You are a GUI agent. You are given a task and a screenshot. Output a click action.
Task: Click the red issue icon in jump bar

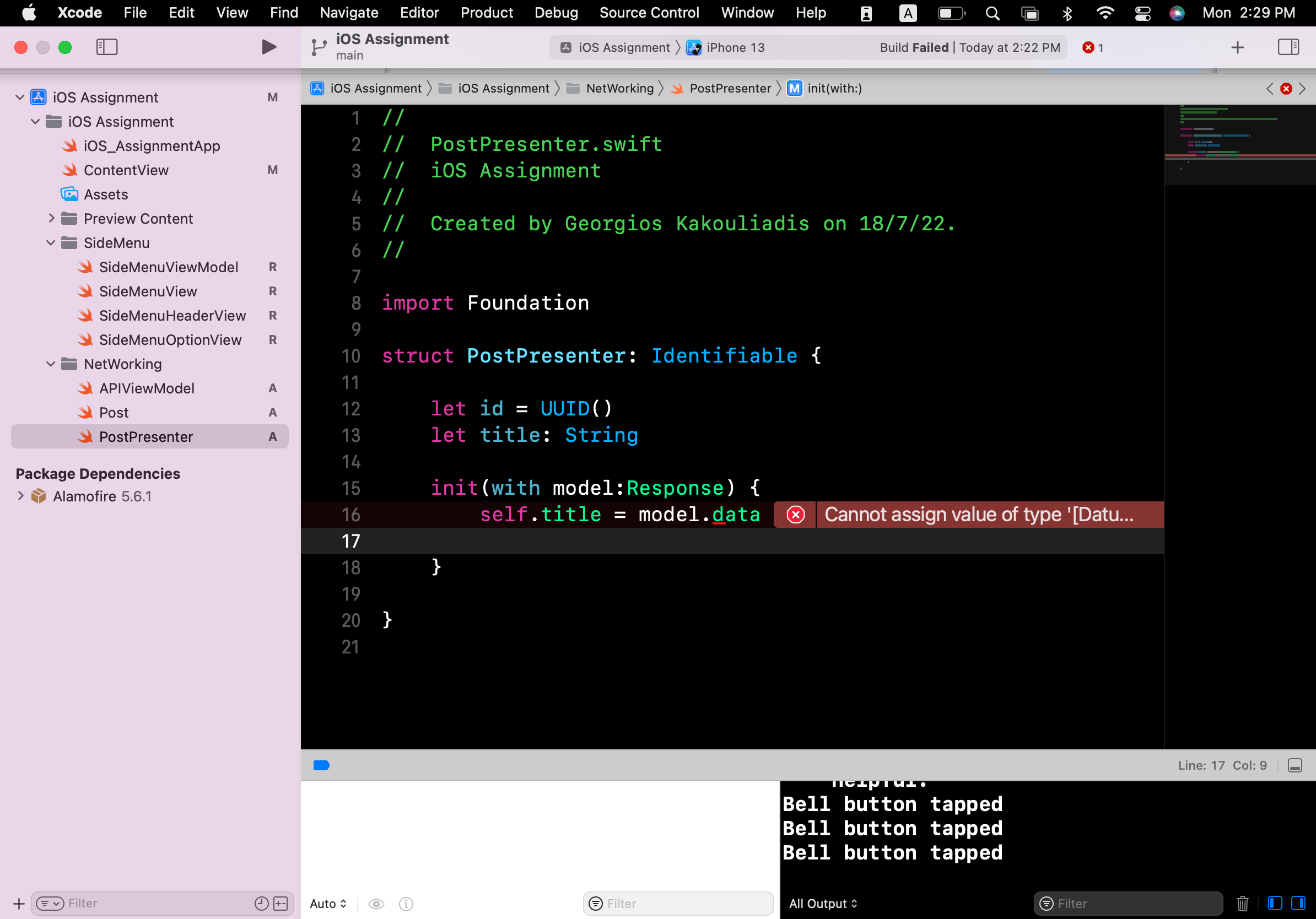click(1286, 88)
